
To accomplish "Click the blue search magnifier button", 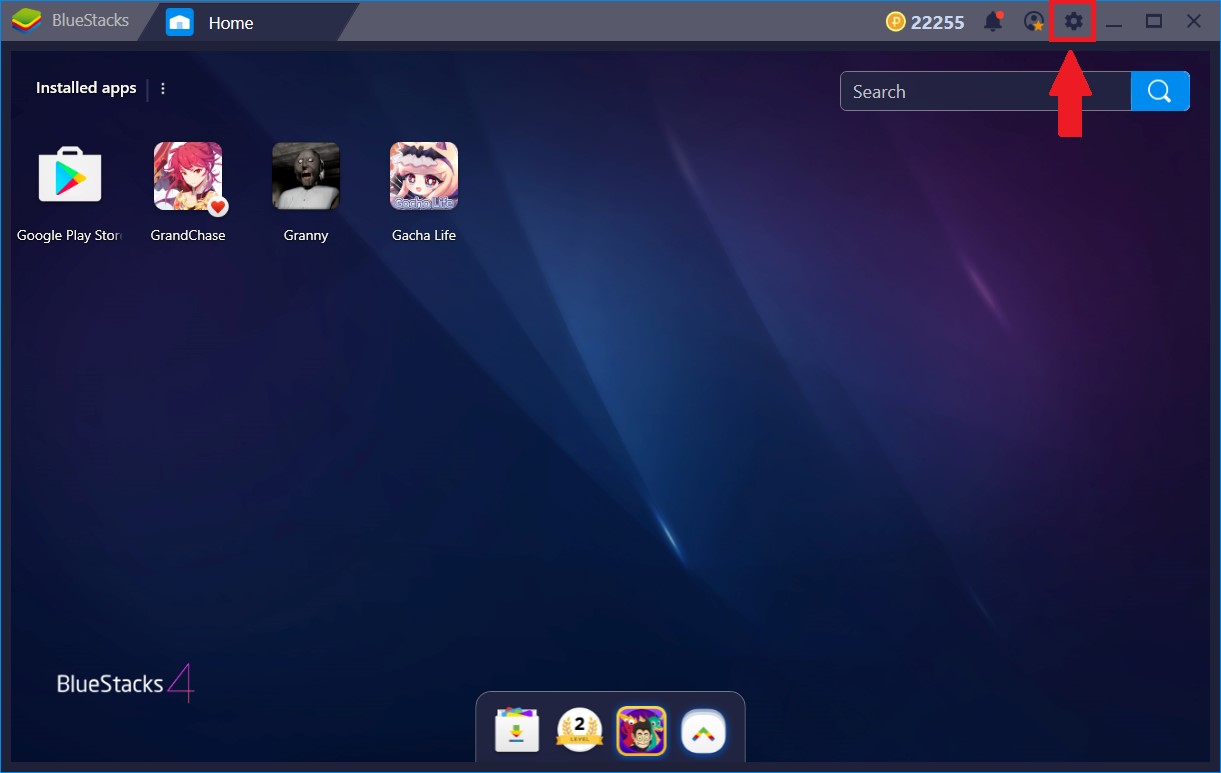I will click(1160, 91).
